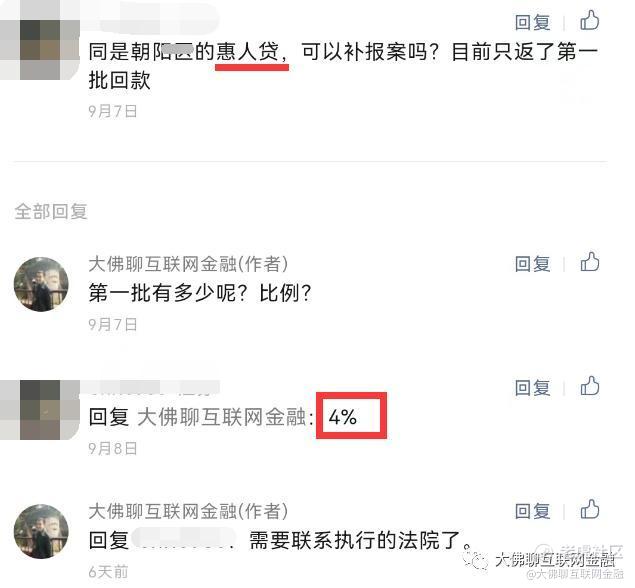The width and height of the screenshot is (635, 588).
Task: Click 回复 on the top 惠人贷 comment
Action: coord(532,22)
